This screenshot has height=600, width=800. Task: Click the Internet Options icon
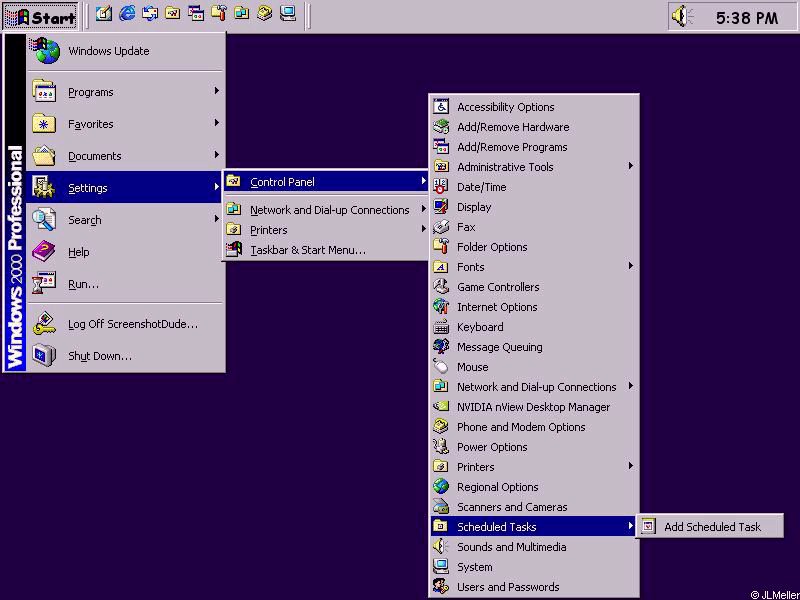tap(441, 307)
